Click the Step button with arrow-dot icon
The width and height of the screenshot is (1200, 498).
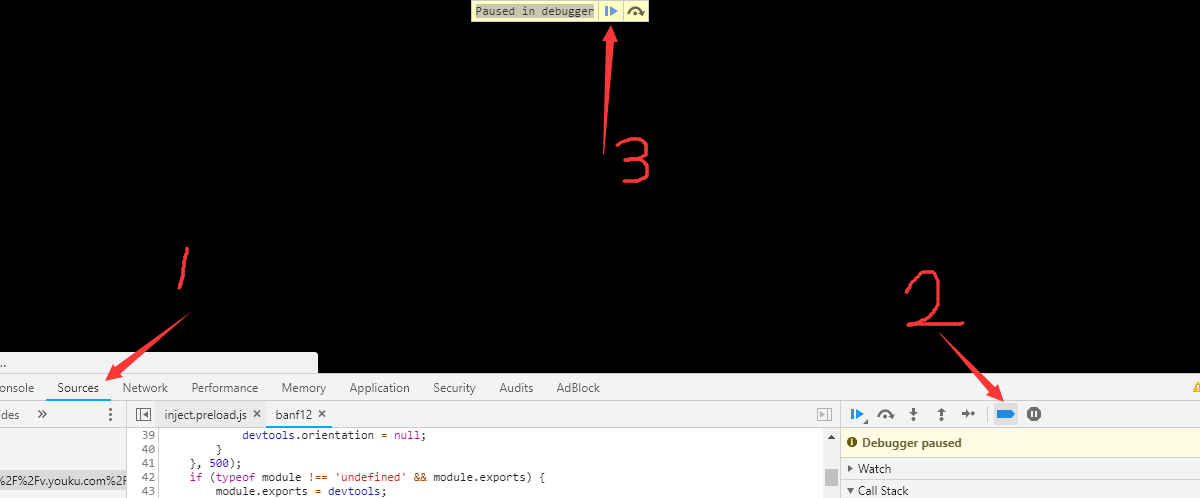click(x=968, y=414)
